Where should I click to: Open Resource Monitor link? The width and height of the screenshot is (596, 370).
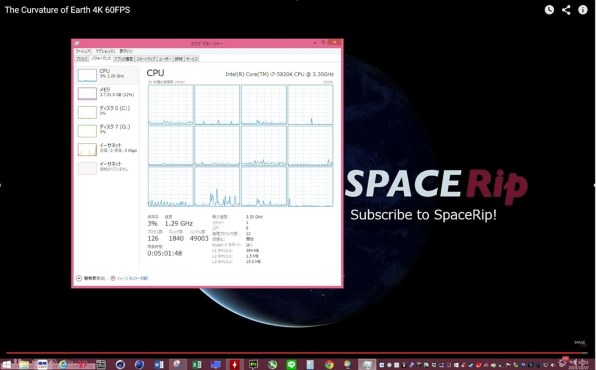pyautogui.click(x=129, y=278)
